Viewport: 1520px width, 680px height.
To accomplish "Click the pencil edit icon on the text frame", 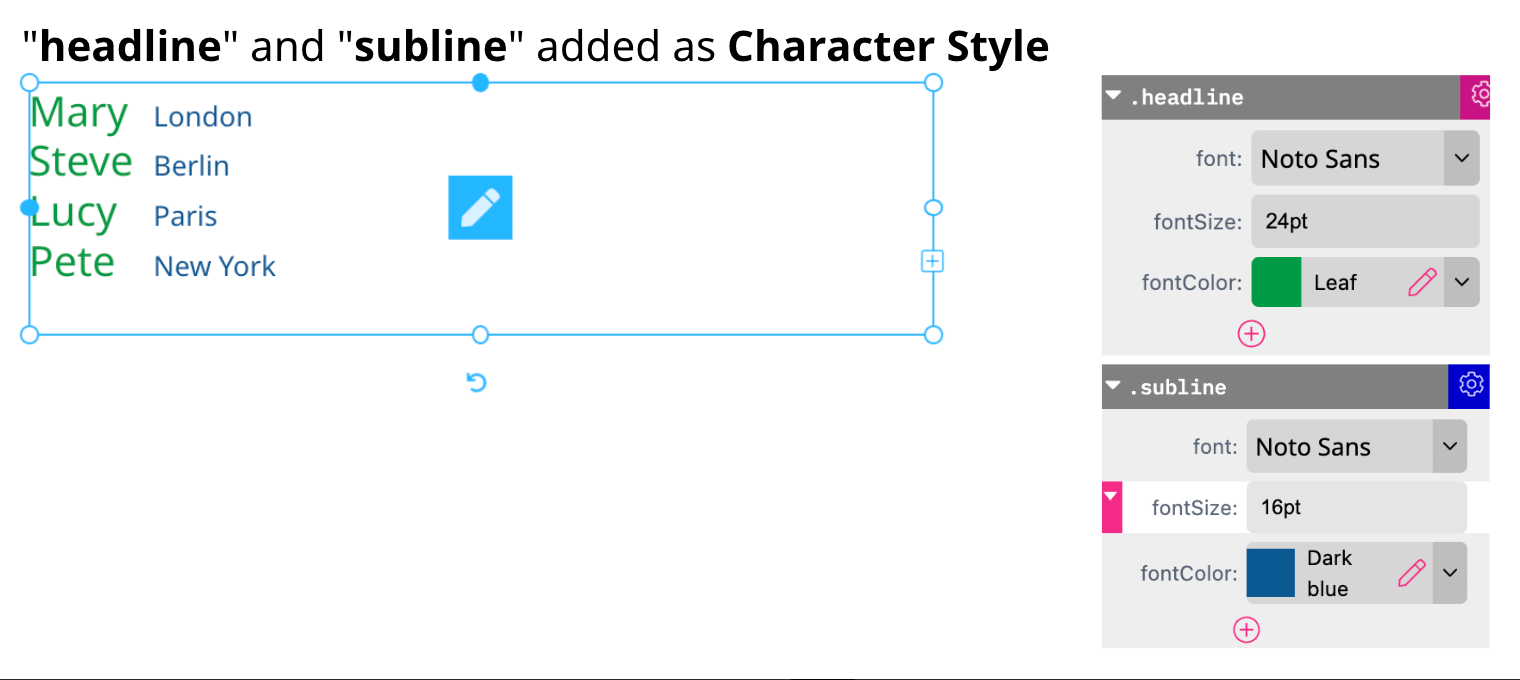I will (480, 207).
